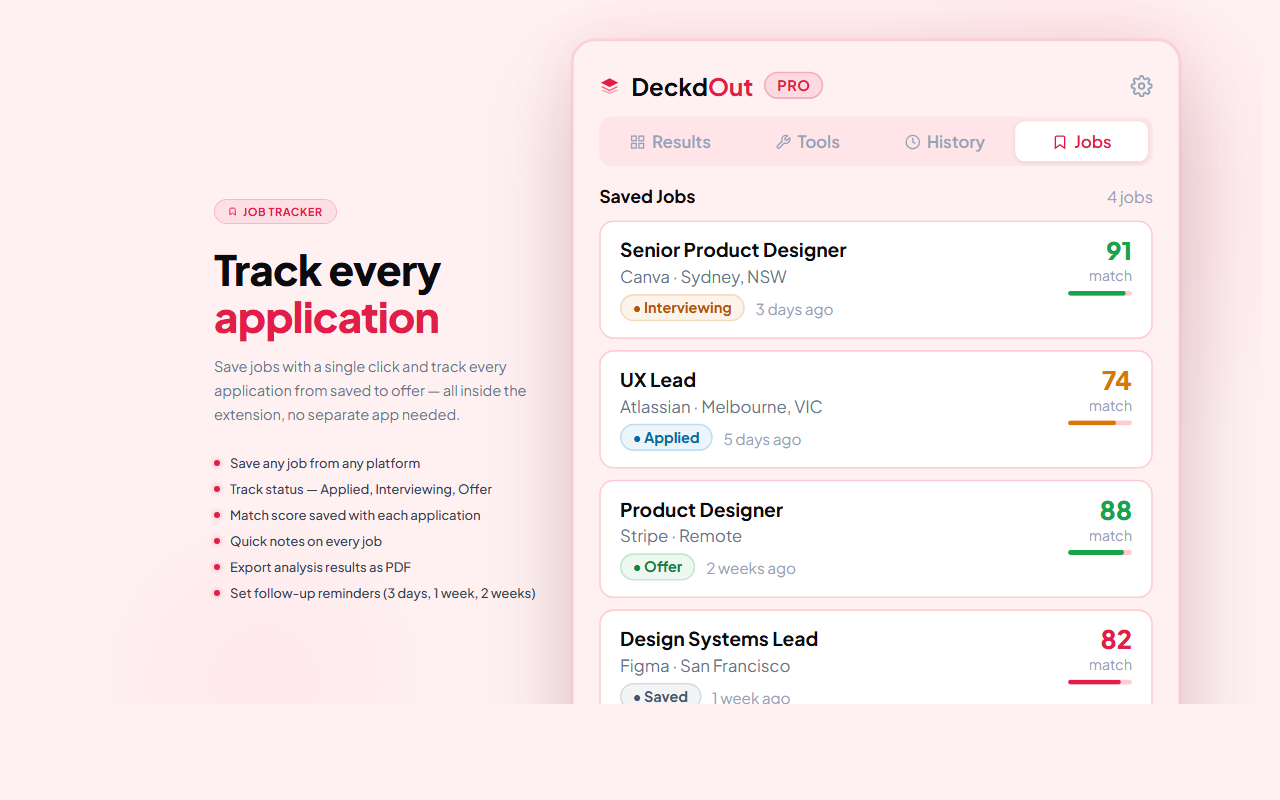The height and width of the screenshot is (800, 1280).
Task: Open the settings gear icon
Action: pos(1141,86)
